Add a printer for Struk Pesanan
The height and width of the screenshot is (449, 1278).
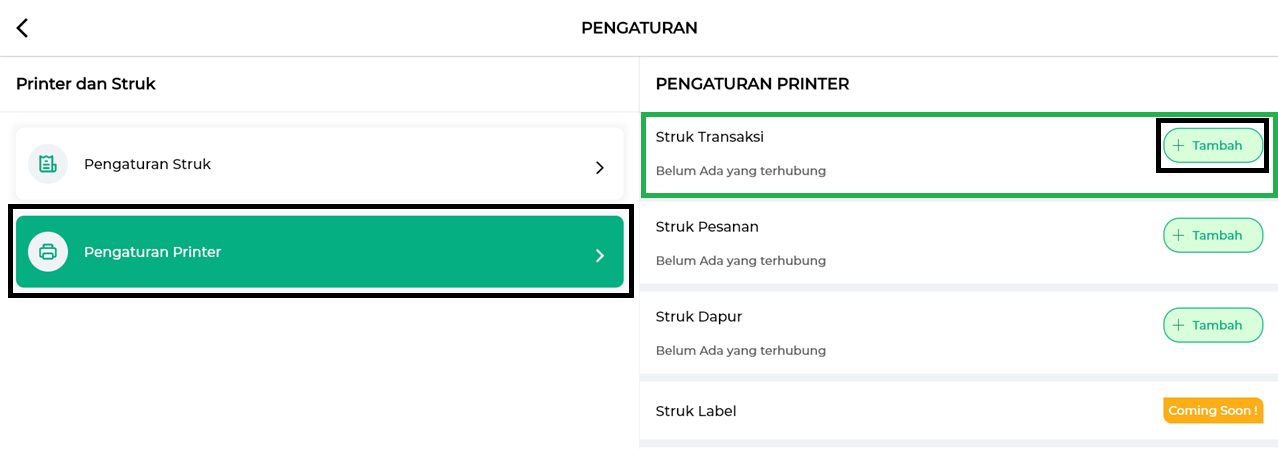[1212, 235]
